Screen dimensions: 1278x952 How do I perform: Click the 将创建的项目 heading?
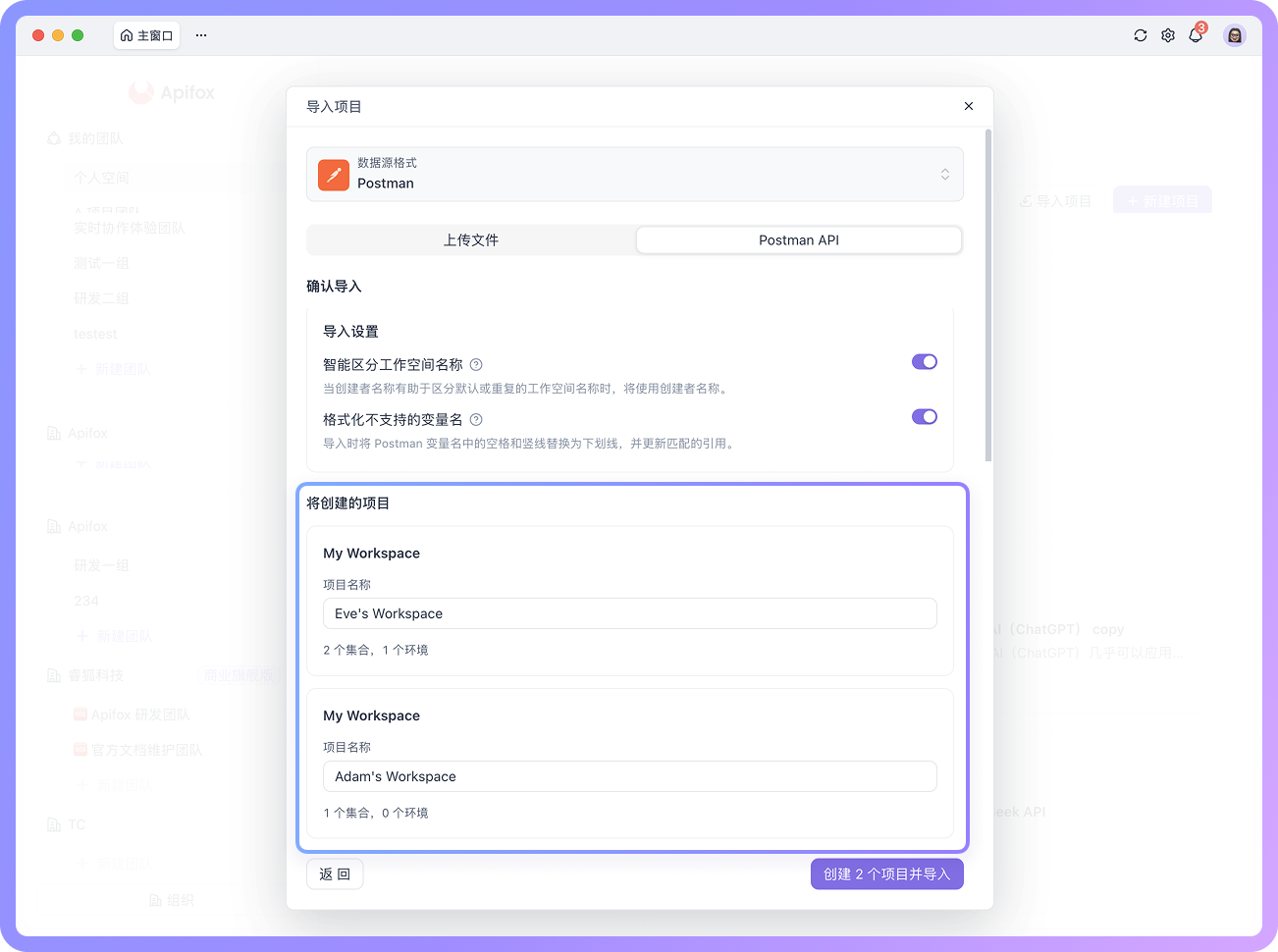coord(347,503)
